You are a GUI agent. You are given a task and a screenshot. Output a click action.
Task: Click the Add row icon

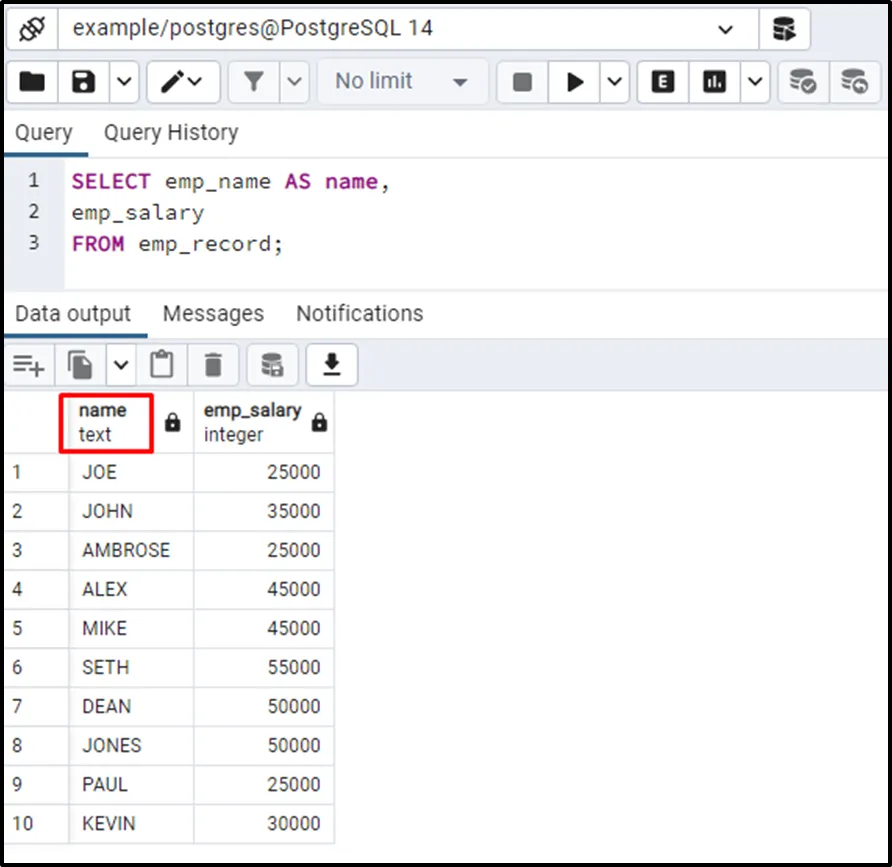(28, 366)
